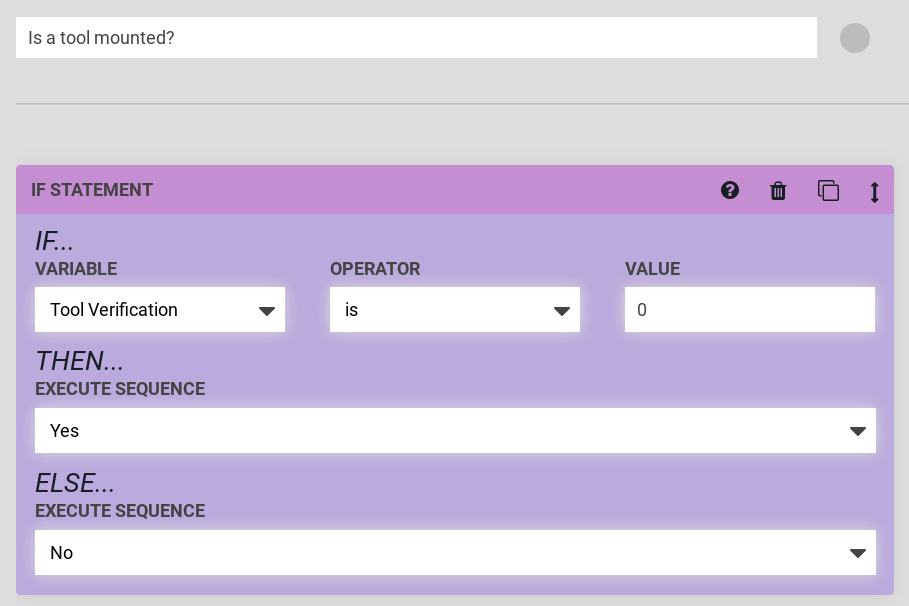Screen dimensions: 909x606
Task: Click the 'No' text in ELSE sequence box
Action: [62, 553]
